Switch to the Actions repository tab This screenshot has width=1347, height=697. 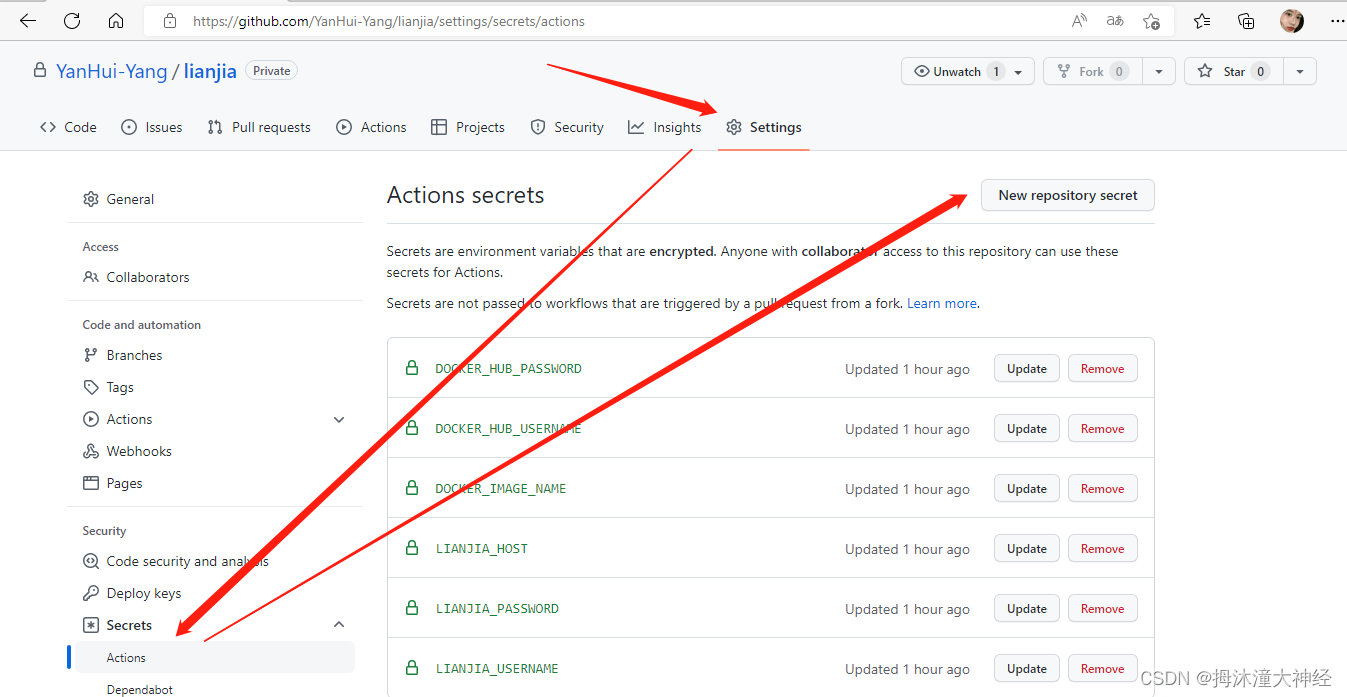click(371, 127)
